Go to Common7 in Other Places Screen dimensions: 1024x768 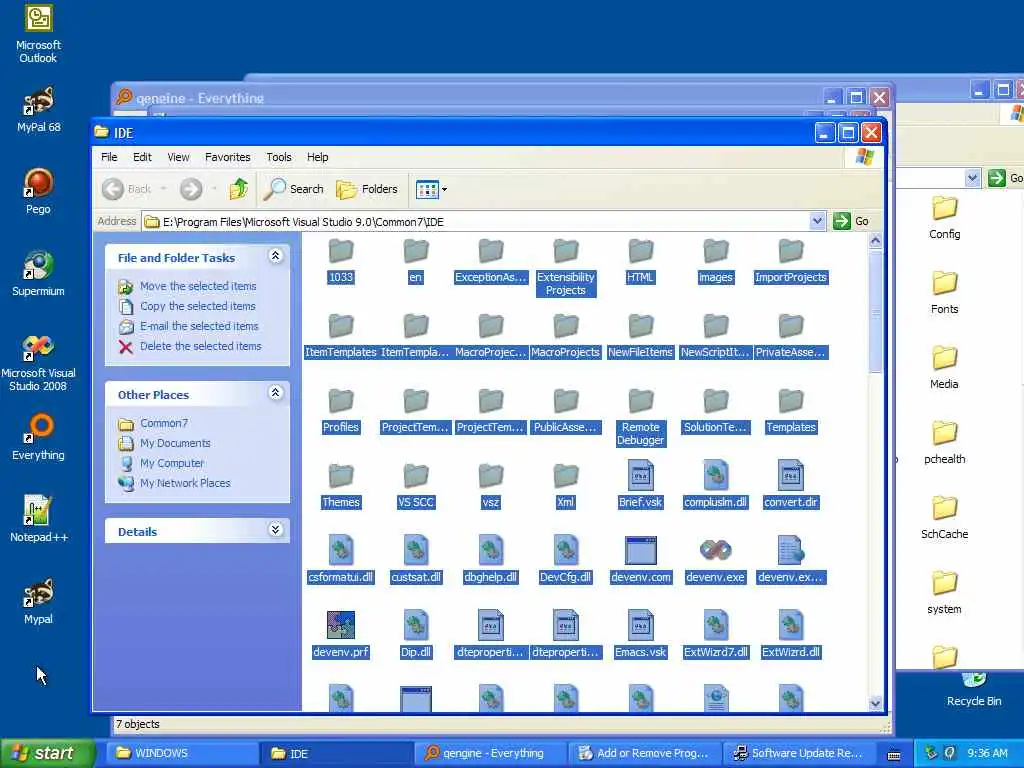pos(164,423)
